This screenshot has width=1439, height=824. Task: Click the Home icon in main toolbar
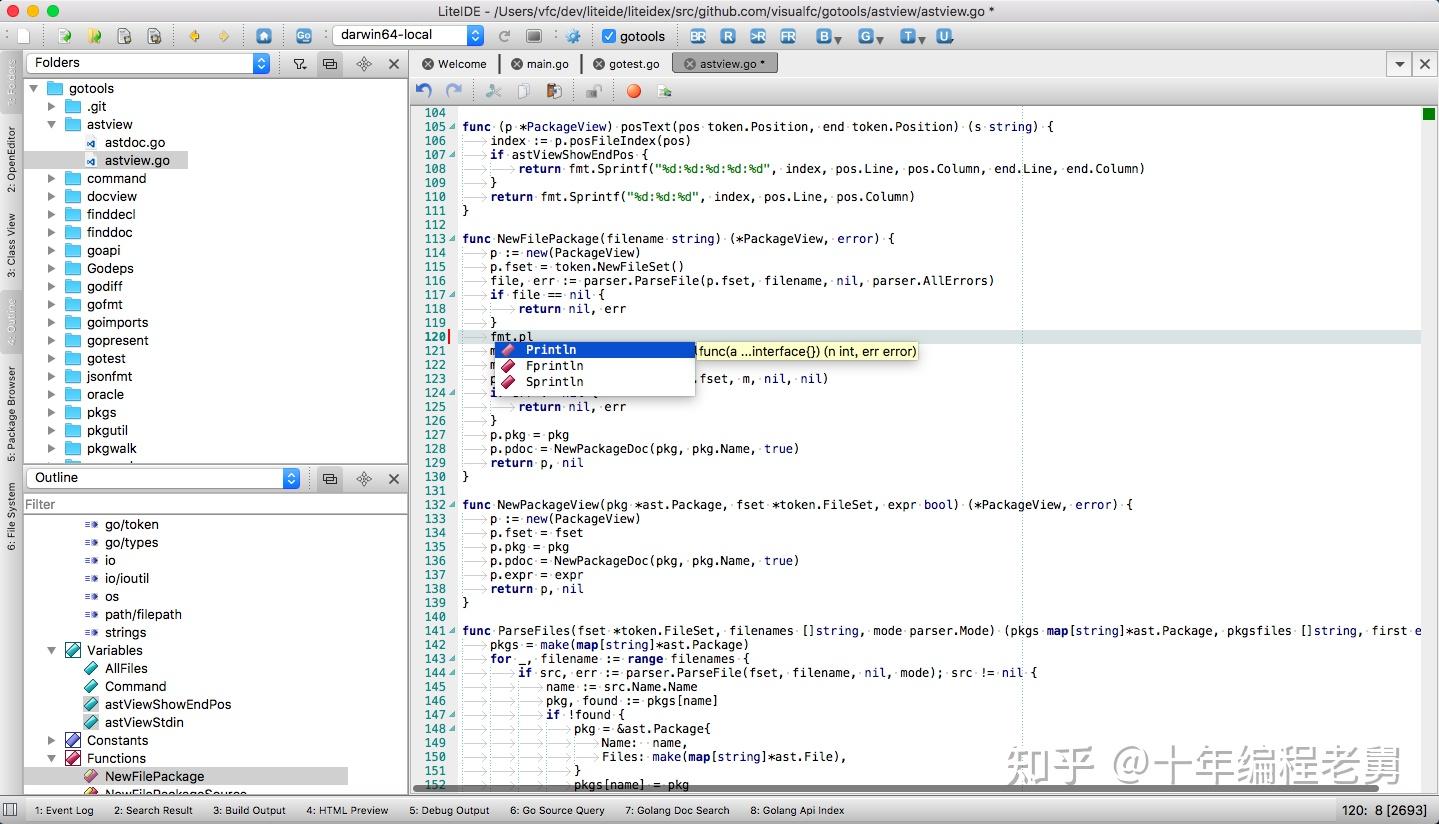coord(263,36)
